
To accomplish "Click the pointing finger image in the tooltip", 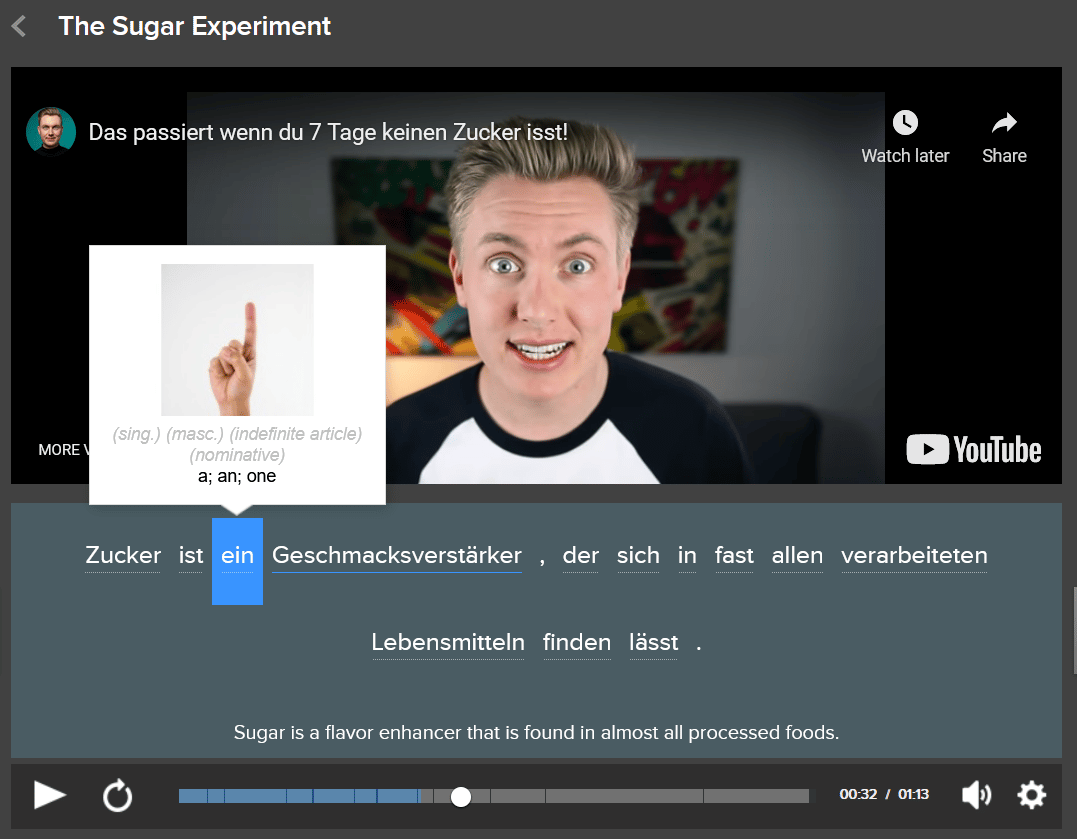I will point(237,340).
